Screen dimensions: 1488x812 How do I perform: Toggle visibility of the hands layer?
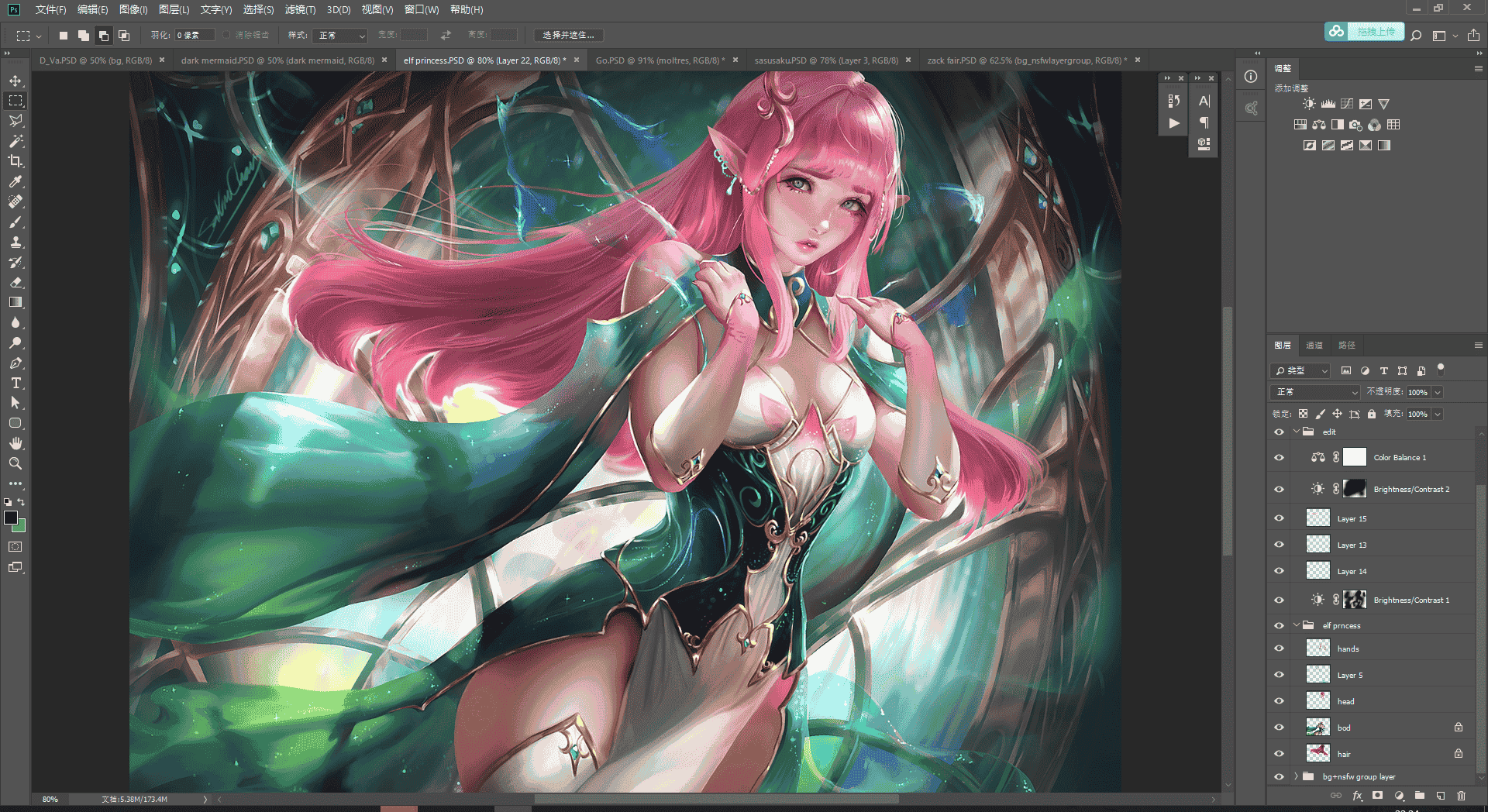point(1280,649)
